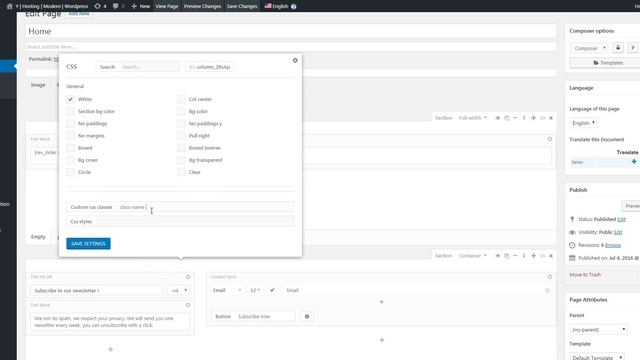The height and width of the screenshot is (360, 640).
Task: Click the help icon beside English in admin bar
Action: tap(293, 6)
